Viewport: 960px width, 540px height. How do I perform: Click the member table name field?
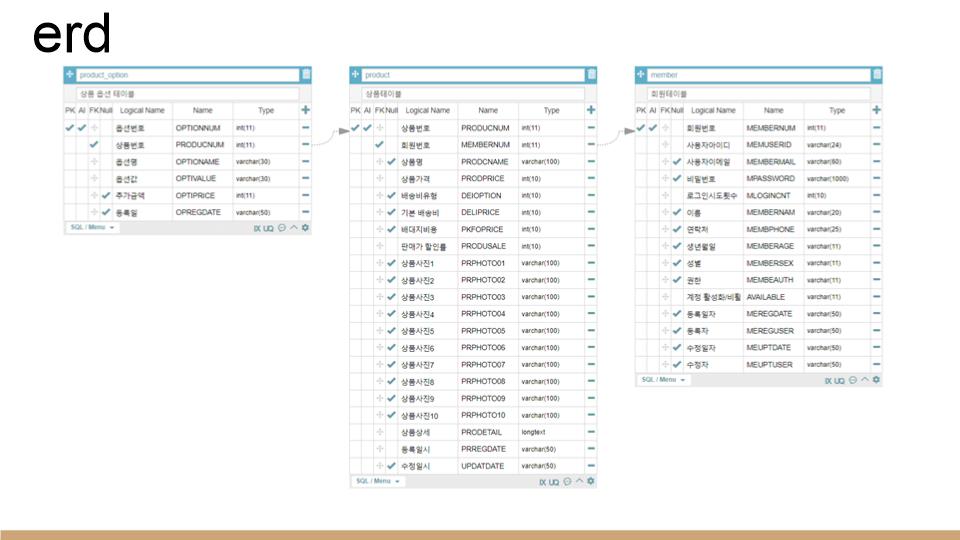point(758,75)
